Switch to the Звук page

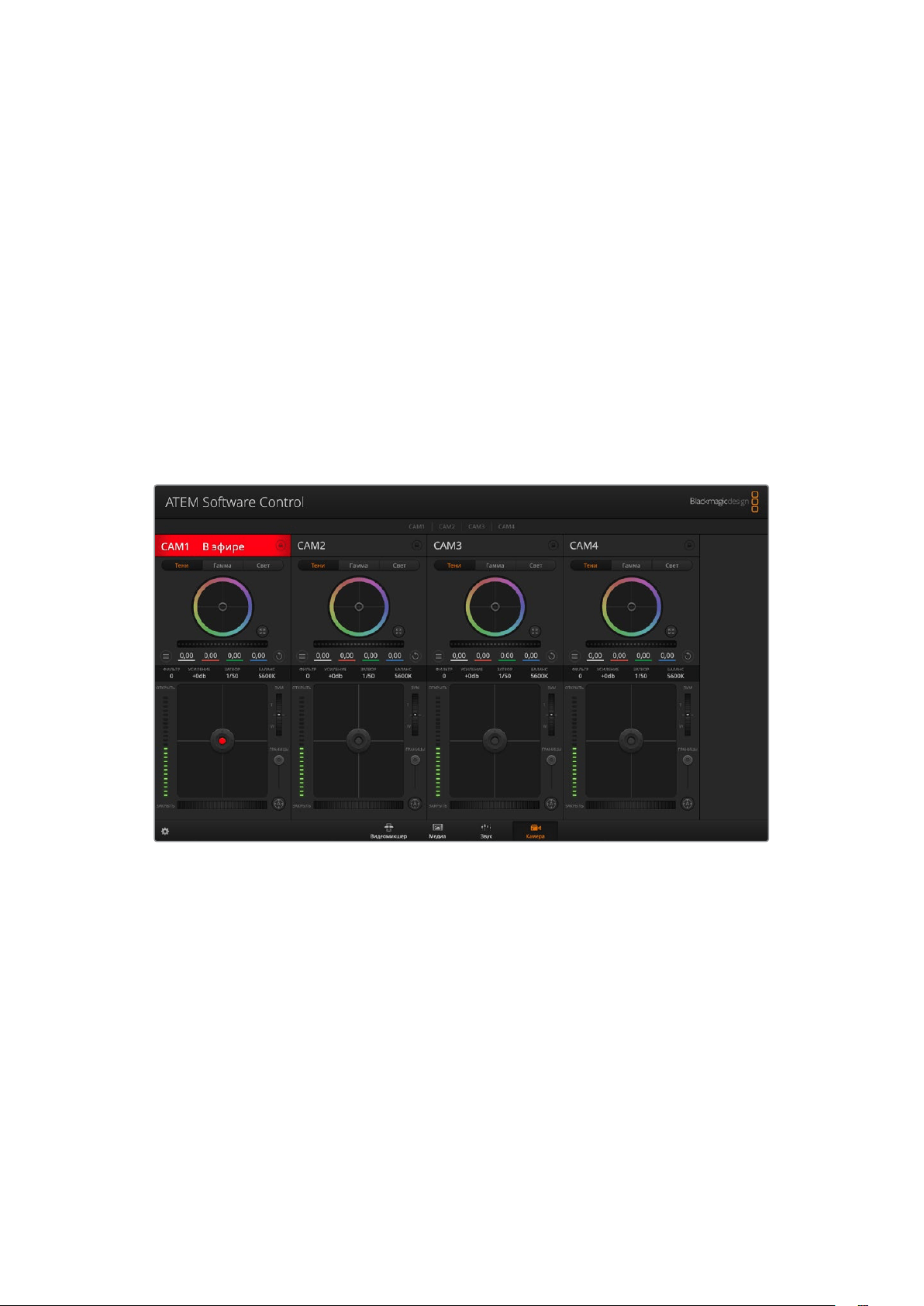pos(486,831)
